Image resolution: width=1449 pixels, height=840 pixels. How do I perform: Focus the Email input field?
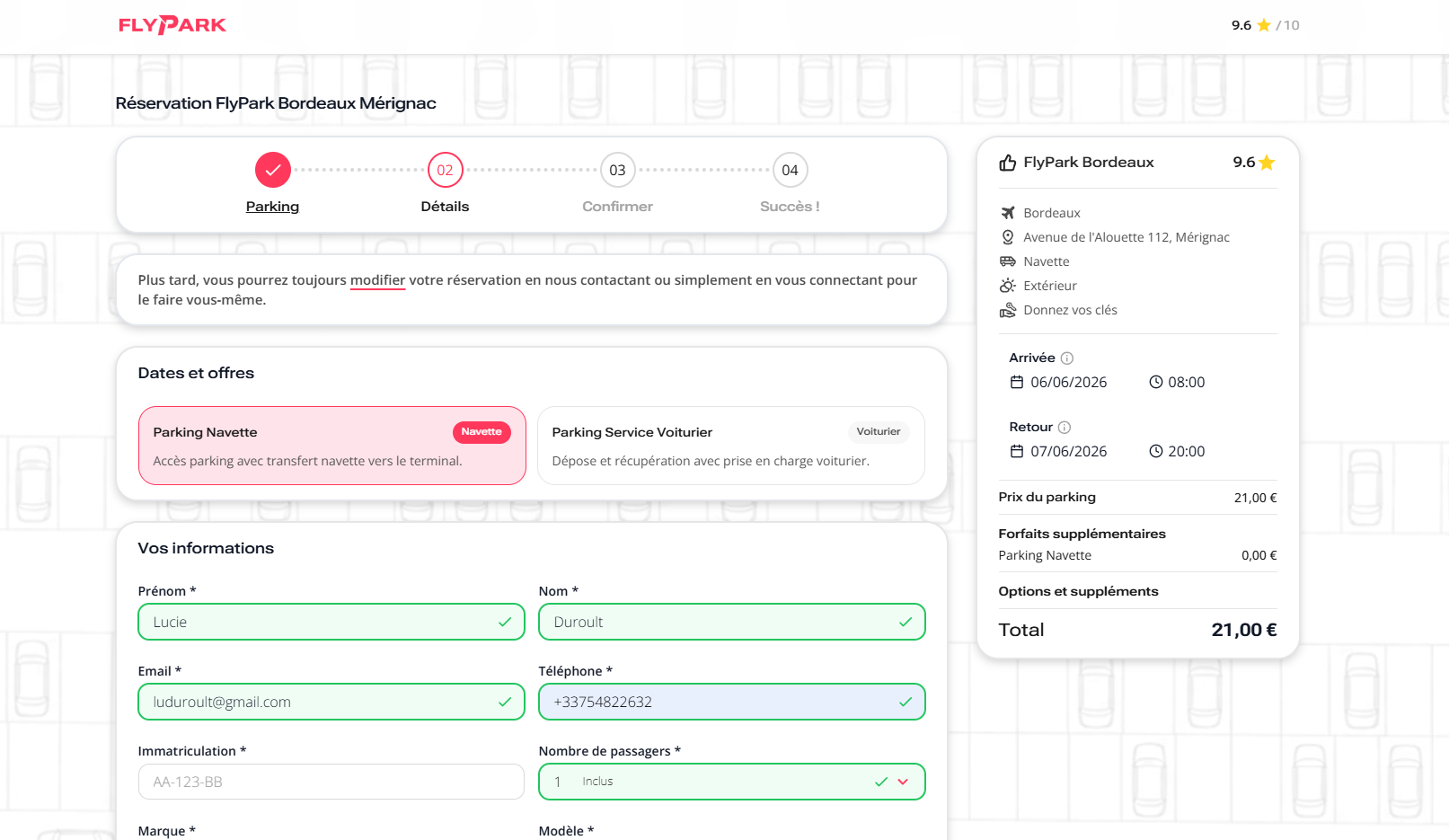point(331,702)
